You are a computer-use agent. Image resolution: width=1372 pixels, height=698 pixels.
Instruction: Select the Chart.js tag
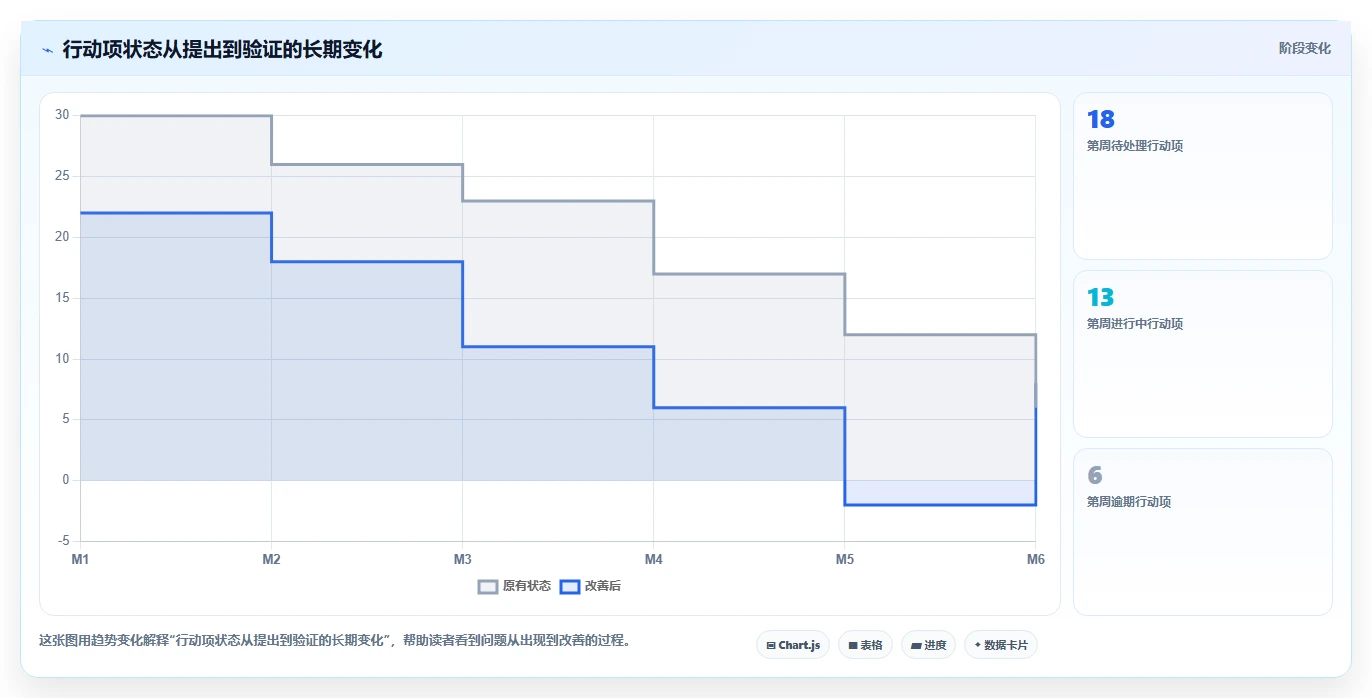point(793,645)
